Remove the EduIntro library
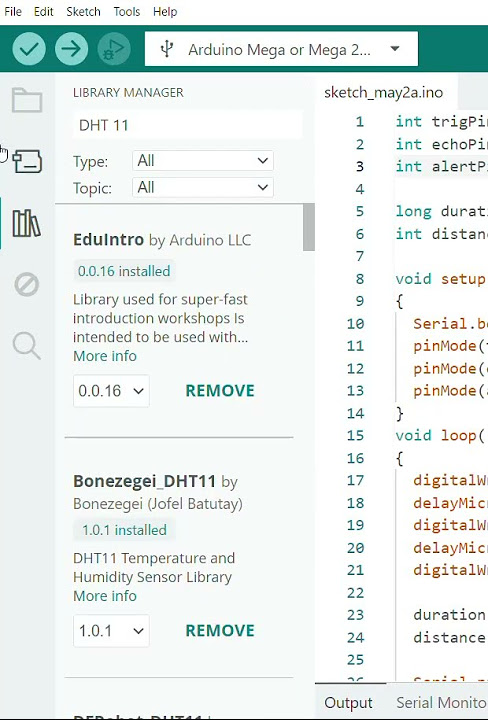Image resolution: width=488 pixels, height=720 pixels. click(220, 391)
